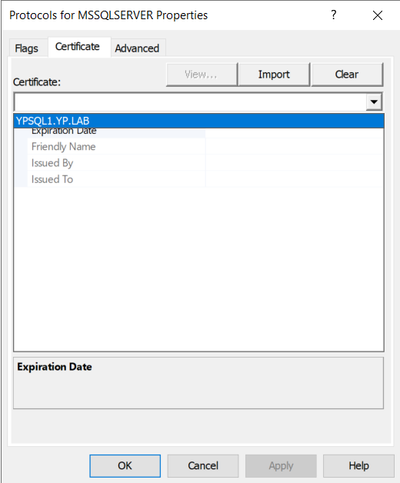400x483 pixels.
Task: Select the Issued To property row
Action: click(x=199, y=179)
